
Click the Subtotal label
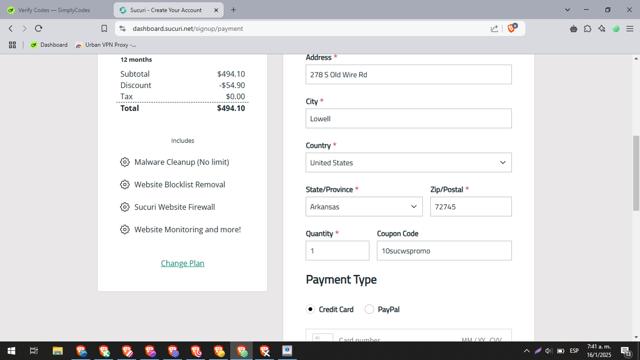(x=135, y=74)
